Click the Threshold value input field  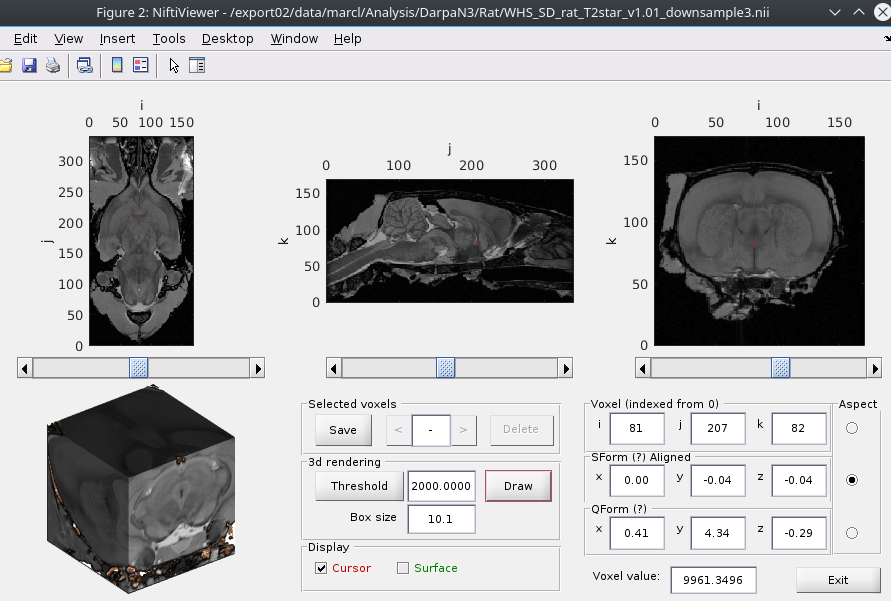click(441, 486)
